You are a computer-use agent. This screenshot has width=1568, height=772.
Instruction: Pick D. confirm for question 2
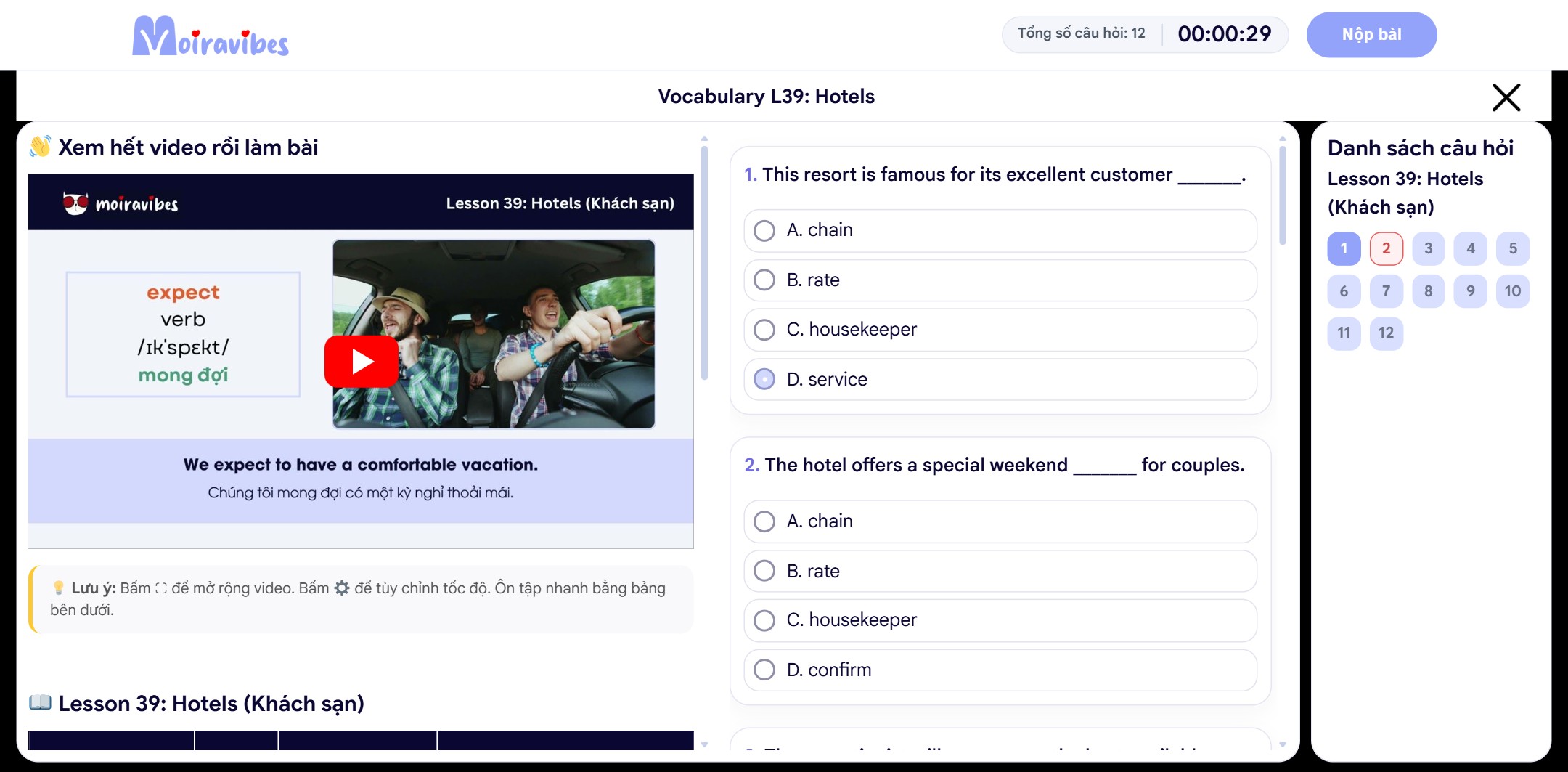click(1000, 670)
